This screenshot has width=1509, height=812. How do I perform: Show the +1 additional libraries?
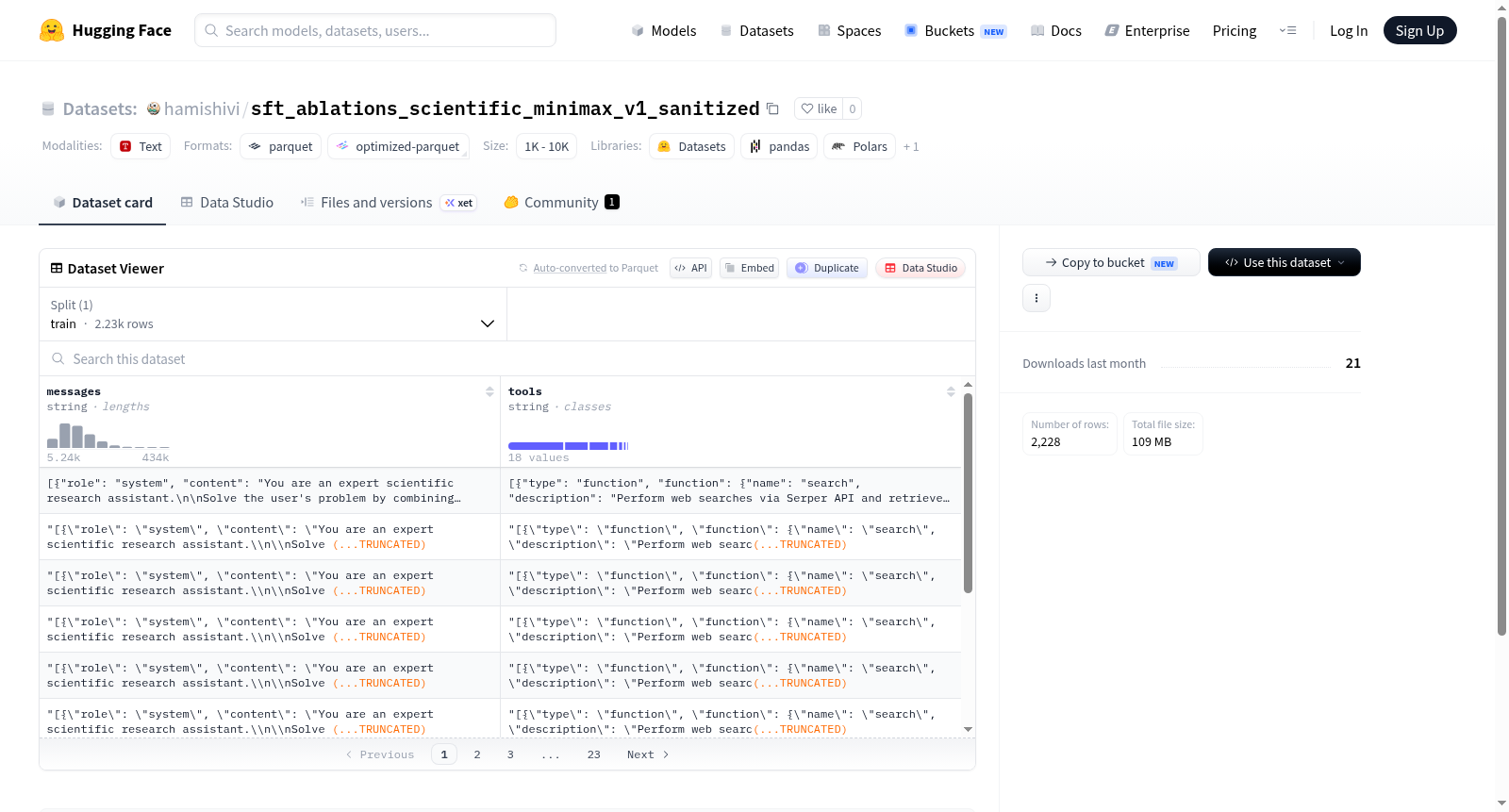point(911,146)
